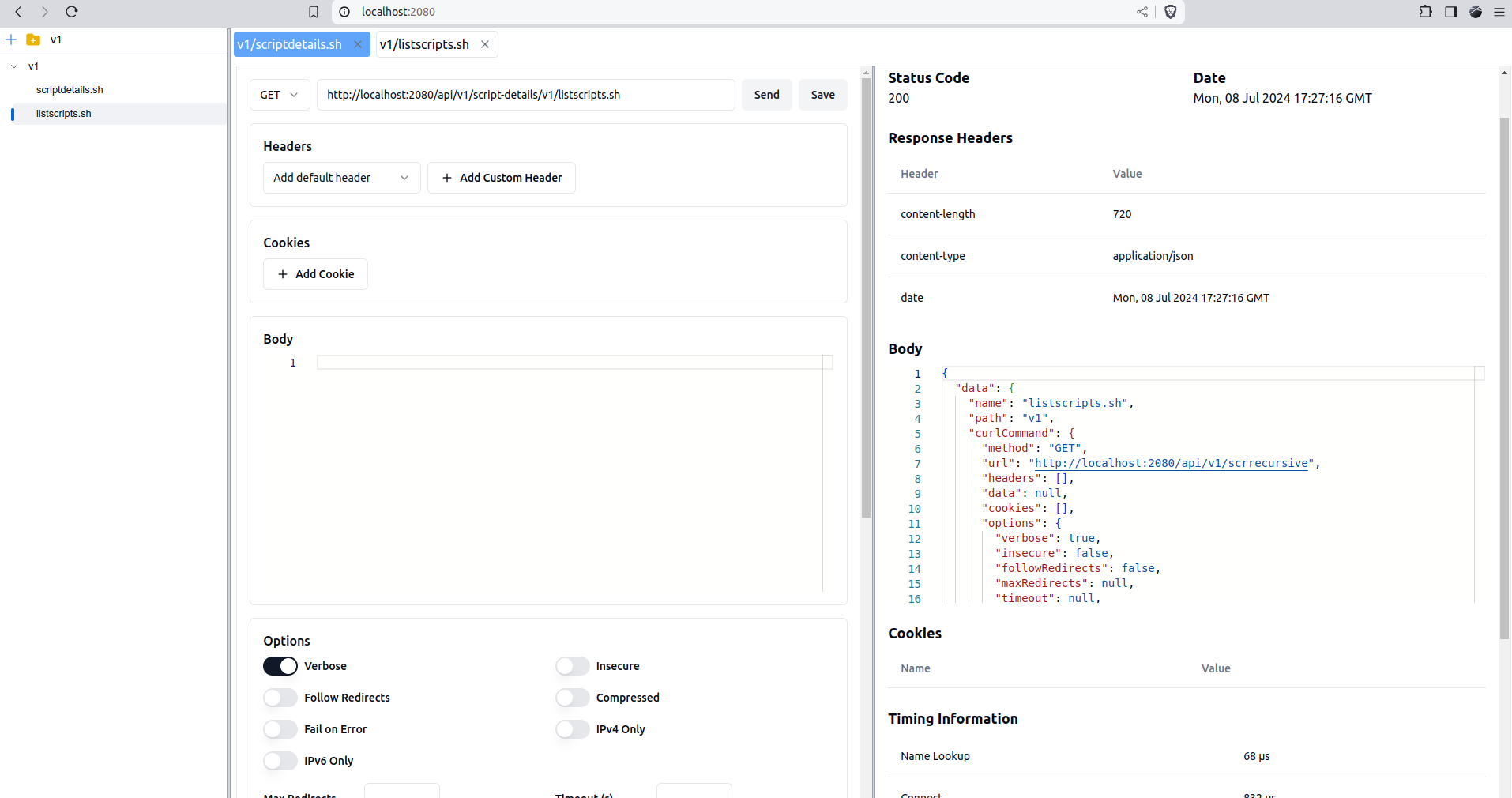Switch to the v1/scriptdetails.sh tab
This screenshot has width=1512, height=798.
pyautogui.click(x=290, y=44)
